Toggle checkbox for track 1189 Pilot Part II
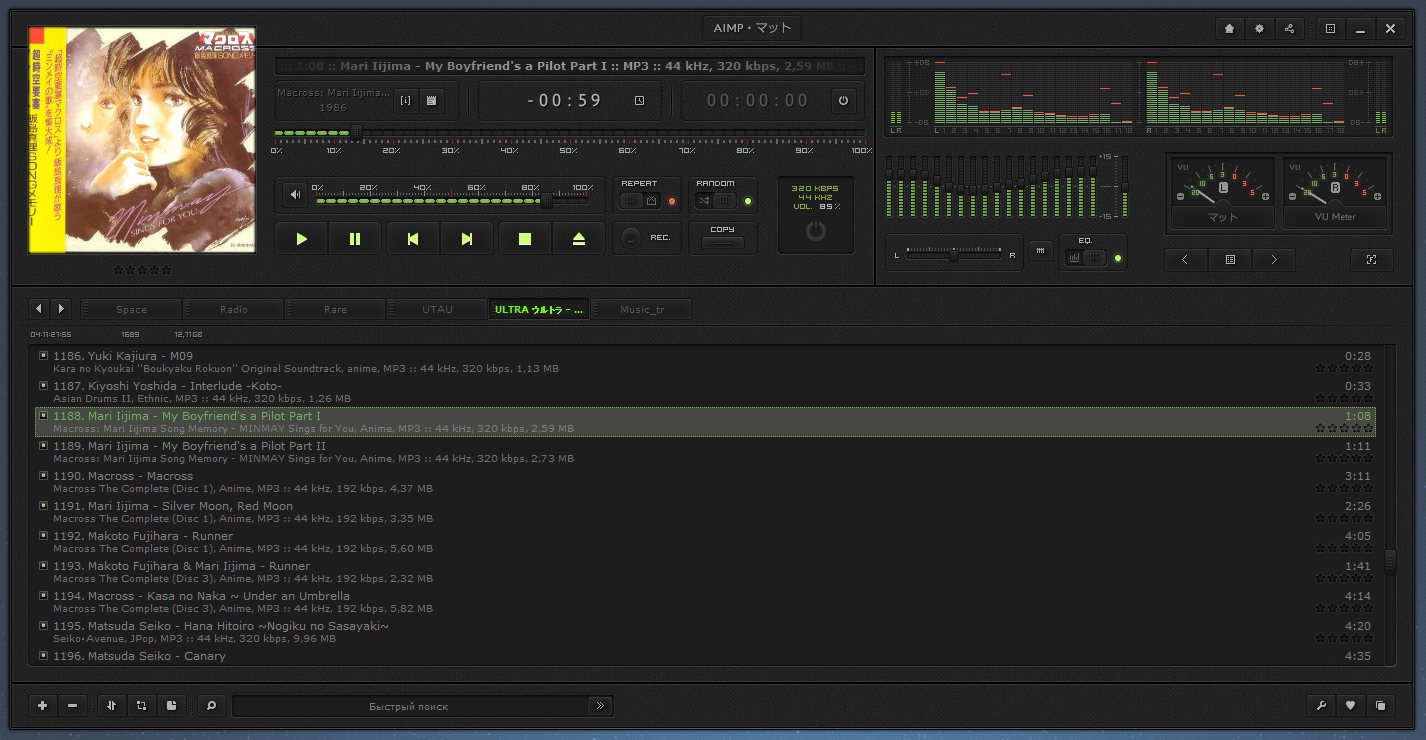The height and width of the screenshot is (740, 1426). (43, 445)
